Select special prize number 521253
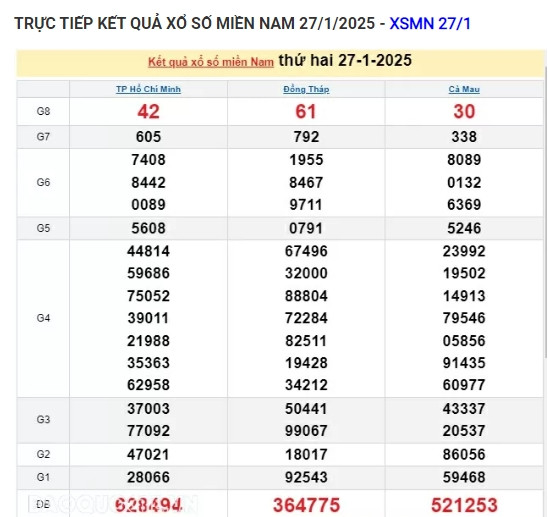Viewport: 548px width, 517px height. (x=464, y=505)
